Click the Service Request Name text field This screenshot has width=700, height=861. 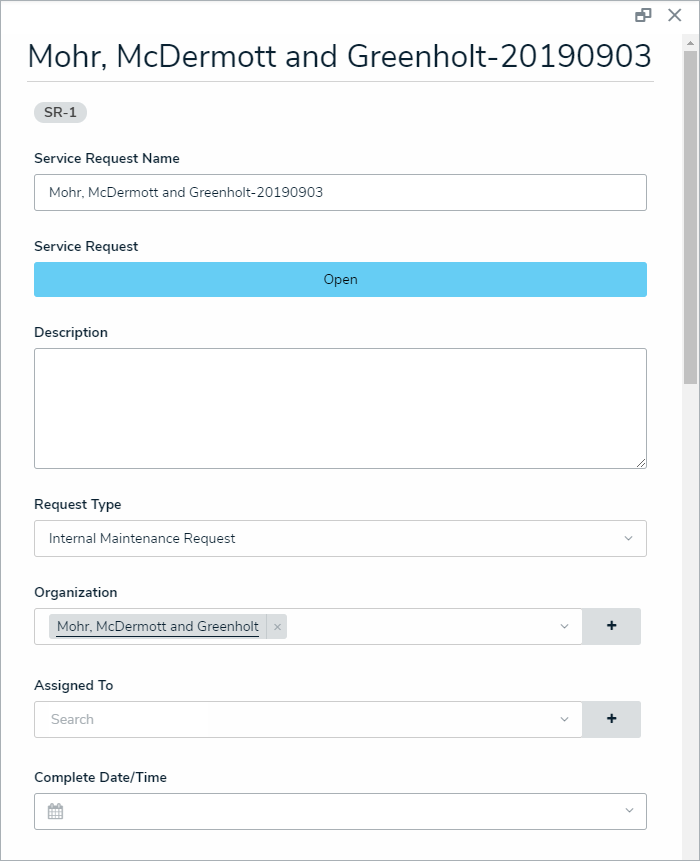[340, 193]
